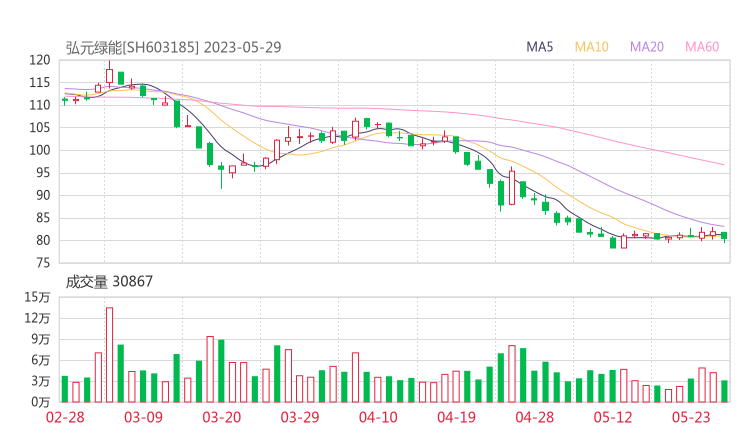Click the MA5 legend label
This screenshot has height=440, width=740.
click(539, 47)
